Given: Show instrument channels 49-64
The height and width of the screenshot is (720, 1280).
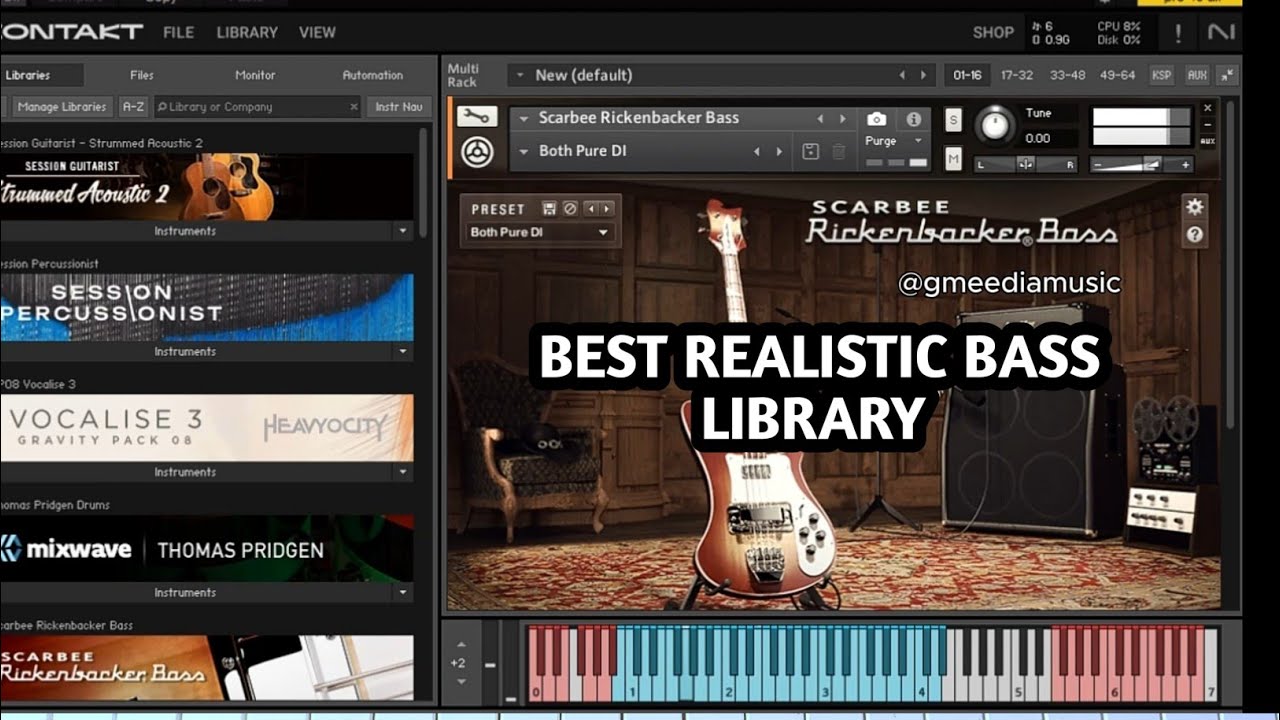Looking at the screenshot, I should (1117, 75).
